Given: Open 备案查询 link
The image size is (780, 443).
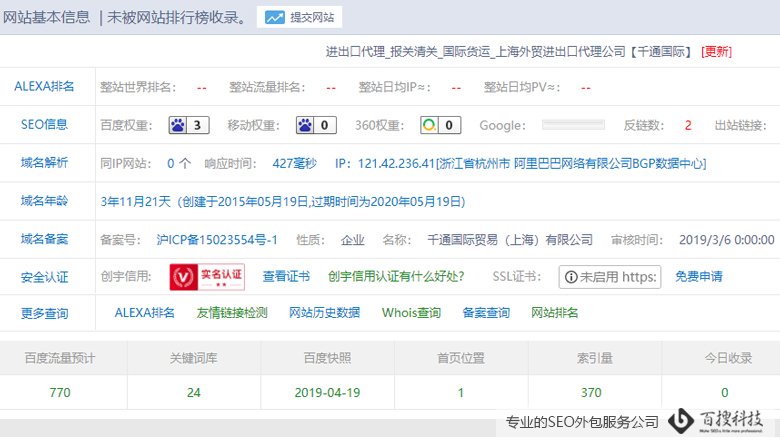Looking at the screenshot, I should click(x=486, y=313).
